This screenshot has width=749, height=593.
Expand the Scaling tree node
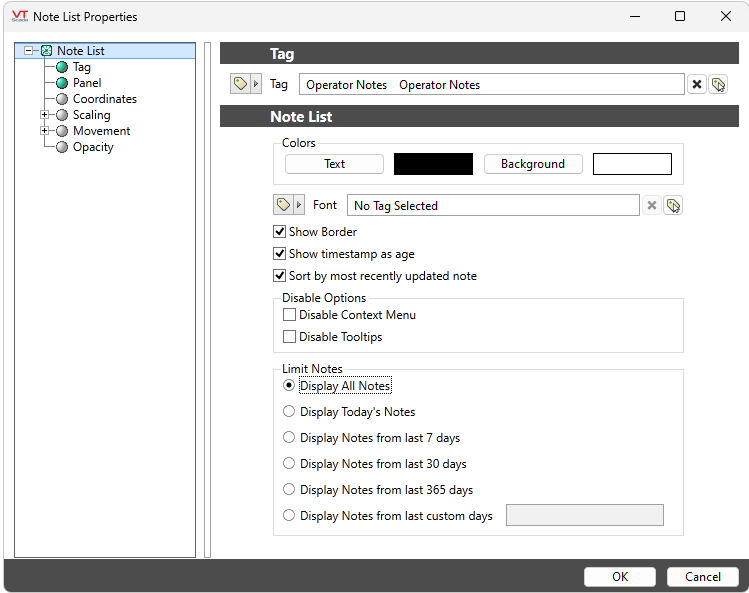[x=44, y=115]
